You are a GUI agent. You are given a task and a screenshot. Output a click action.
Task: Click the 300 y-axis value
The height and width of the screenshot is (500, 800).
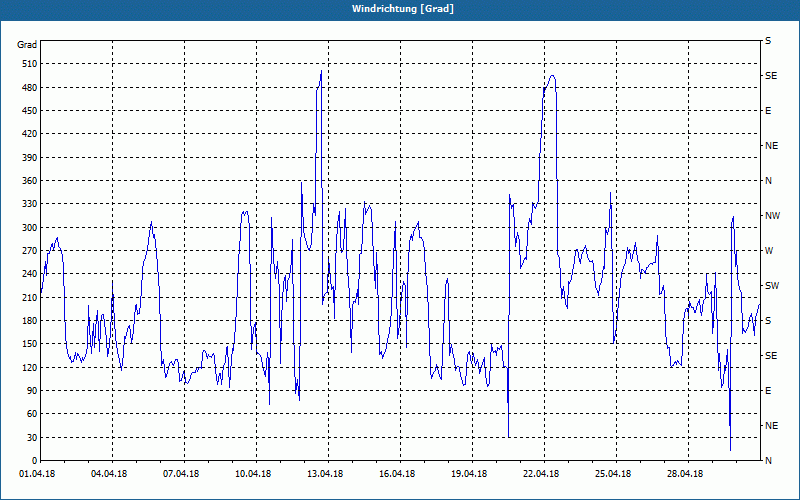pos(30,228)
